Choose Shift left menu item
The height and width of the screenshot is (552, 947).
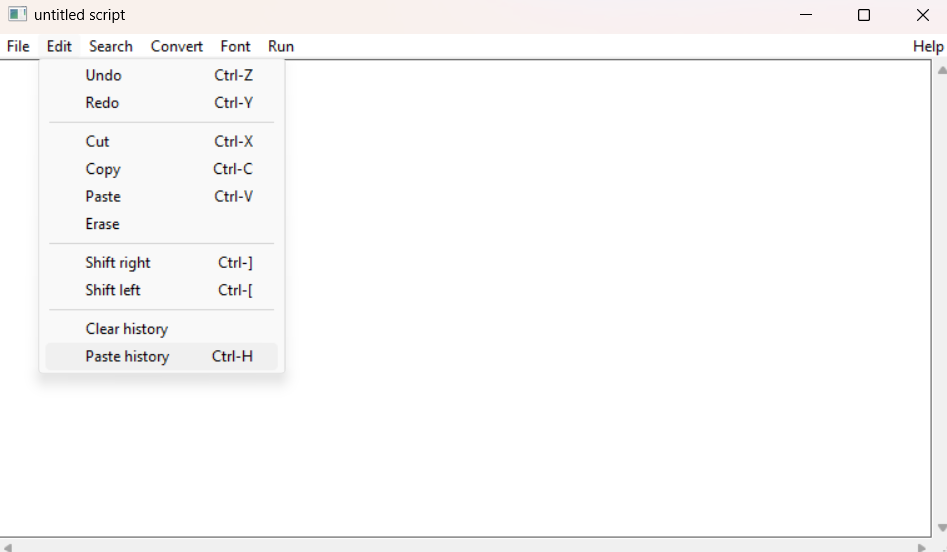click(x=161, y=290)
